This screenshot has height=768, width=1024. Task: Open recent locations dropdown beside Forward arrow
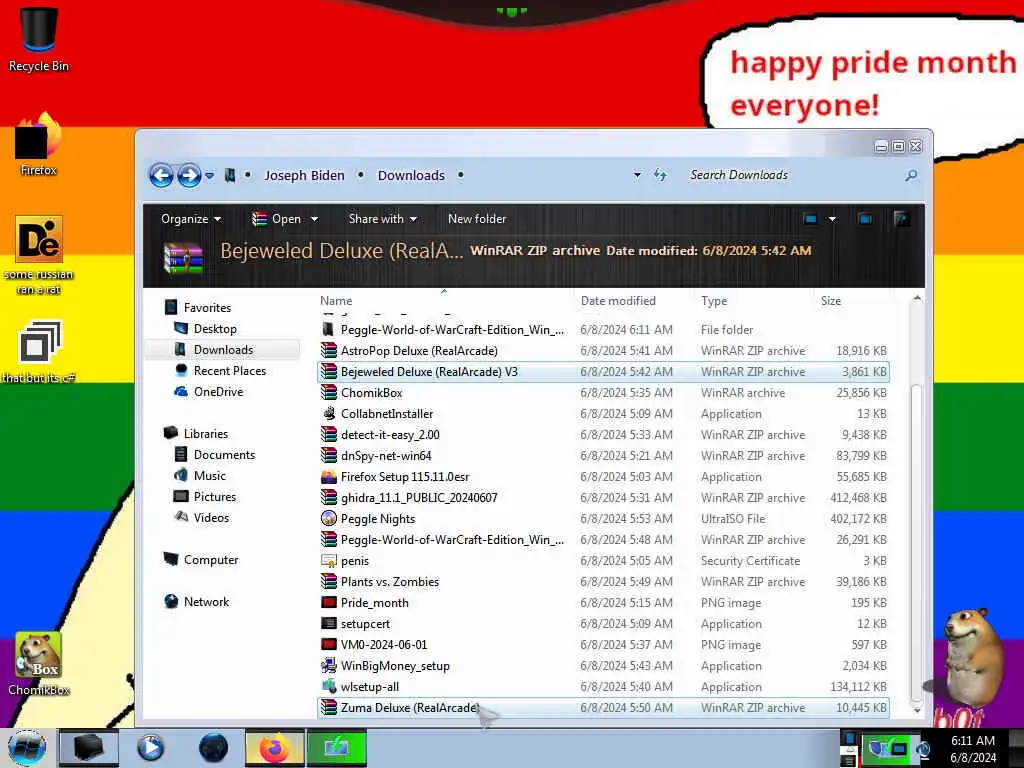coord(210,176)
